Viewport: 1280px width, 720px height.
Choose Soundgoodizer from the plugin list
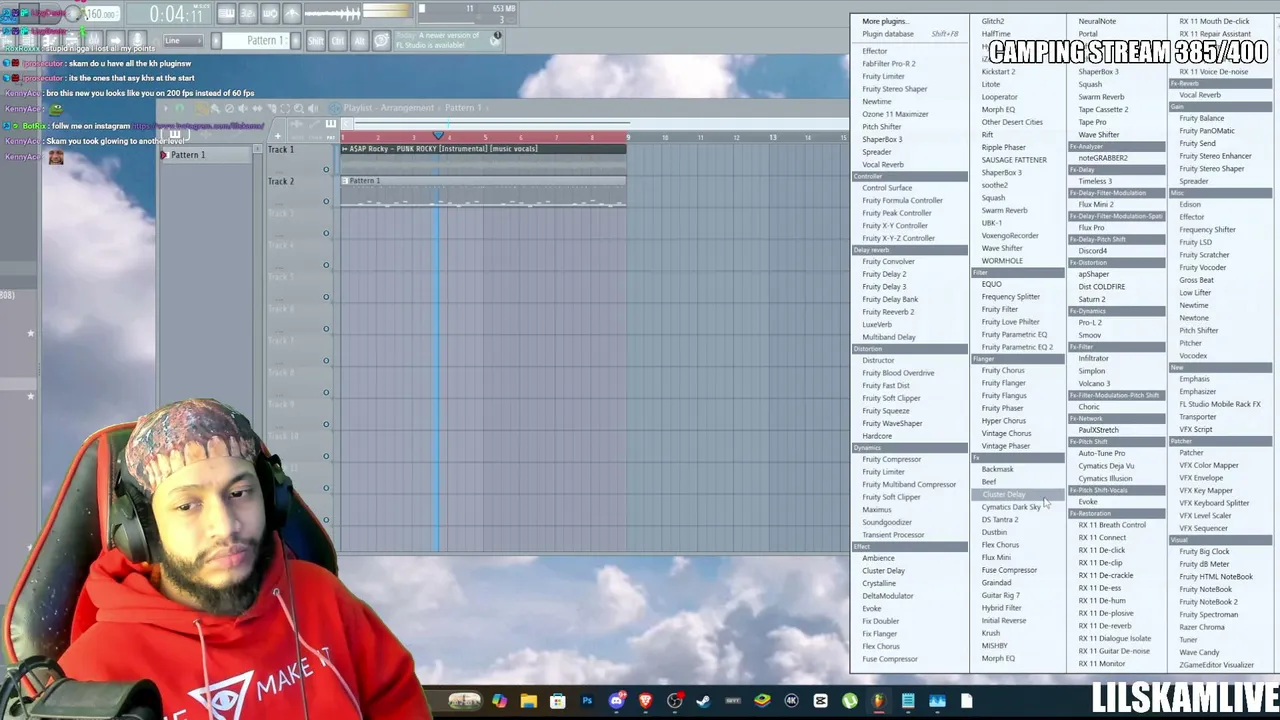click(x=887, y=522)
